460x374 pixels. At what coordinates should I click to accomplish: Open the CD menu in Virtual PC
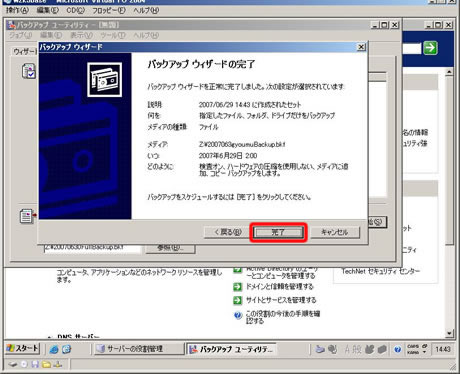click(75, 10)
